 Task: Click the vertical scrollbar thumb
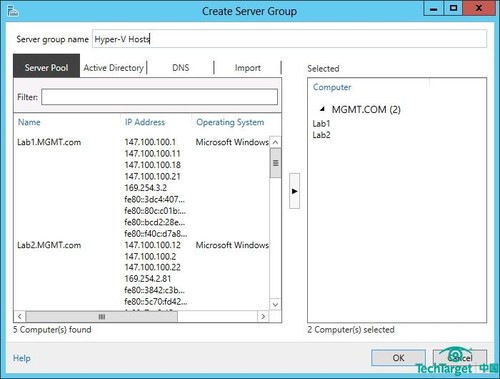click(x=275, y=163)
